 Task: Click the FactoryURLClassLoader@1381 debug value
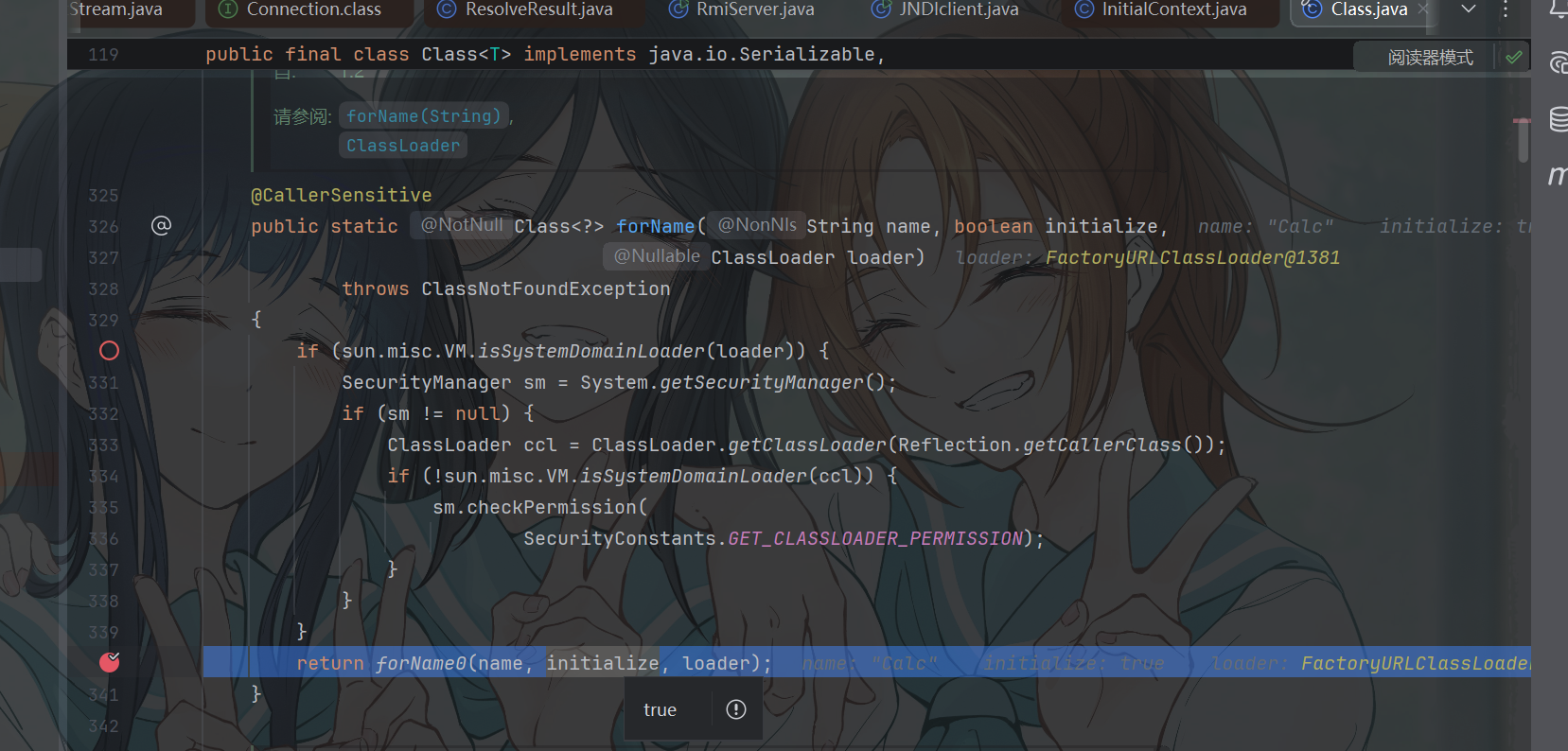pos(1192,257)
